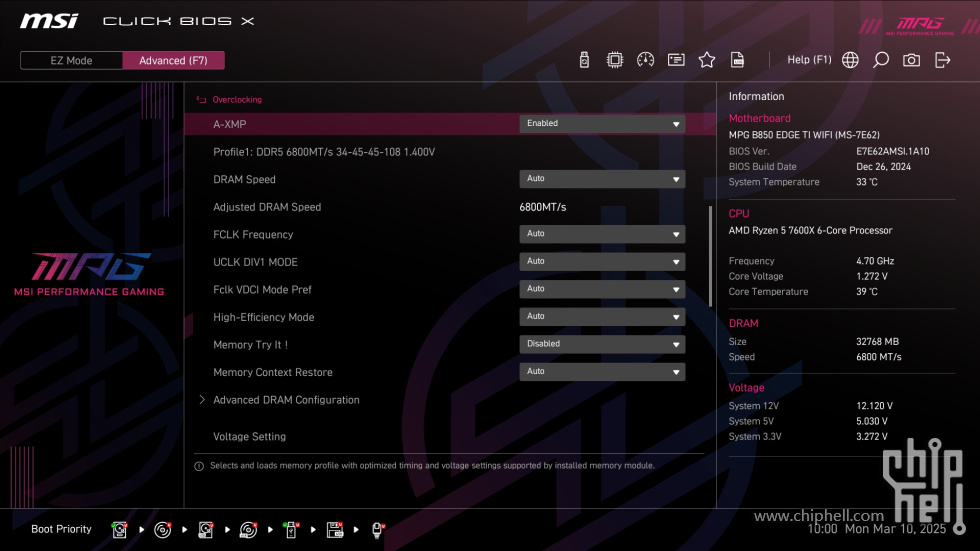Select the USB hard disk boot icon
980x551 pixels.
click(x=206, y=530)
